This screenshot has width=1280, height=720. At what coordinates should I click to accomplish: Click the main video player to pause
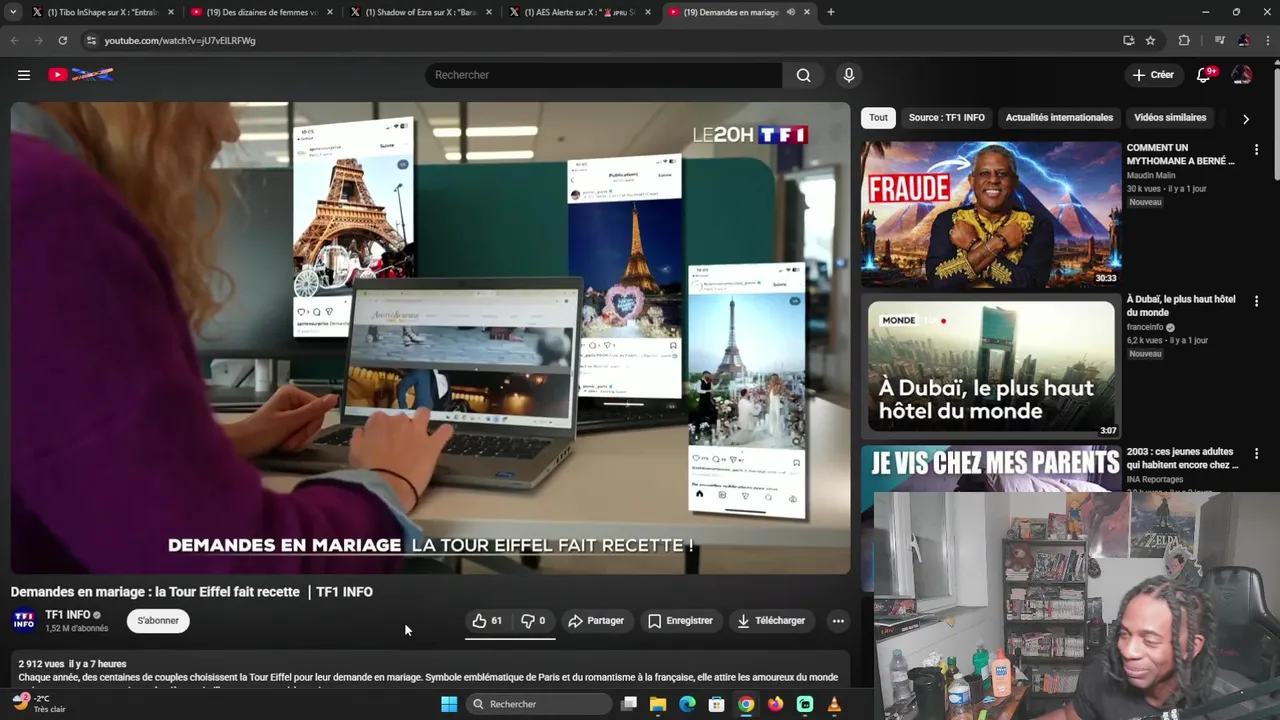(x=430, y=338)
